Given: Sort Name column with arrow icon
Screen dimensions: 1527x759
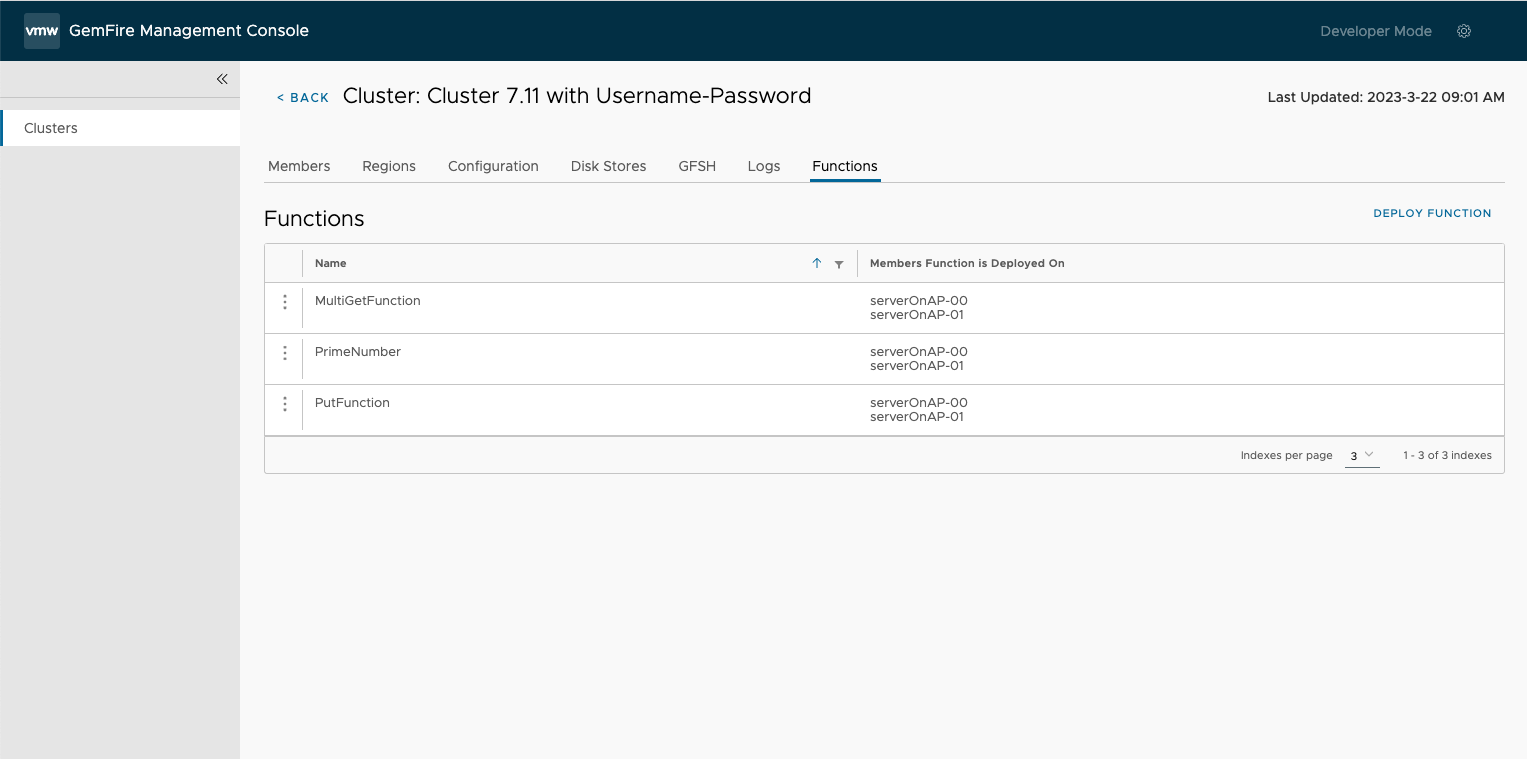Looking at the screenshot, I should pos(817,263).
